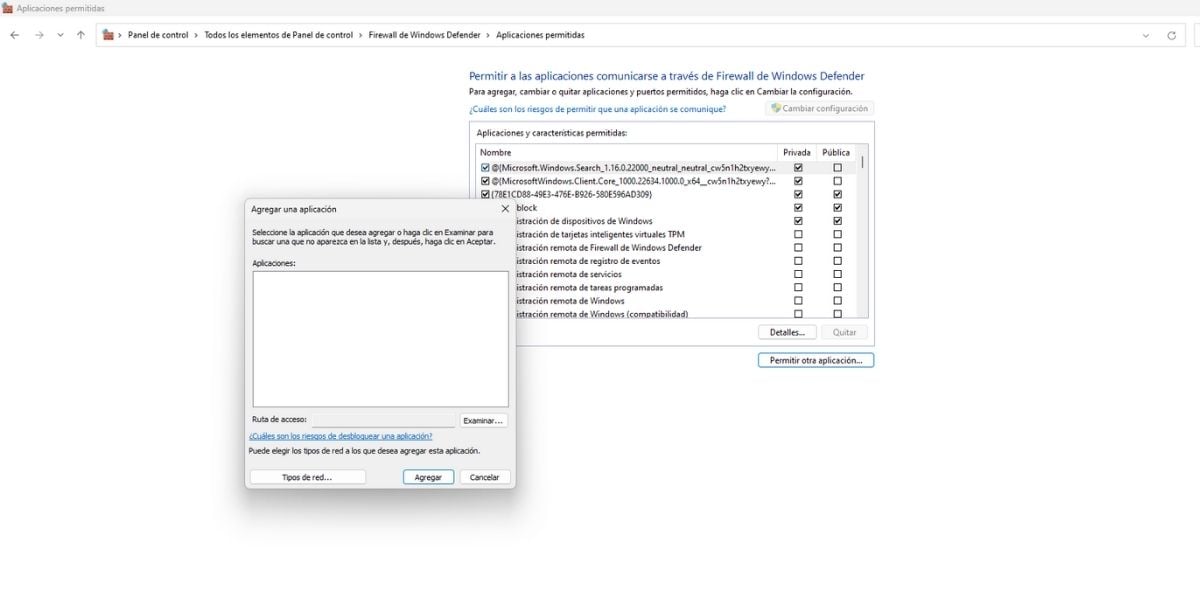Enable Privada for remota de tareas programadas

(x=798, y=288)
